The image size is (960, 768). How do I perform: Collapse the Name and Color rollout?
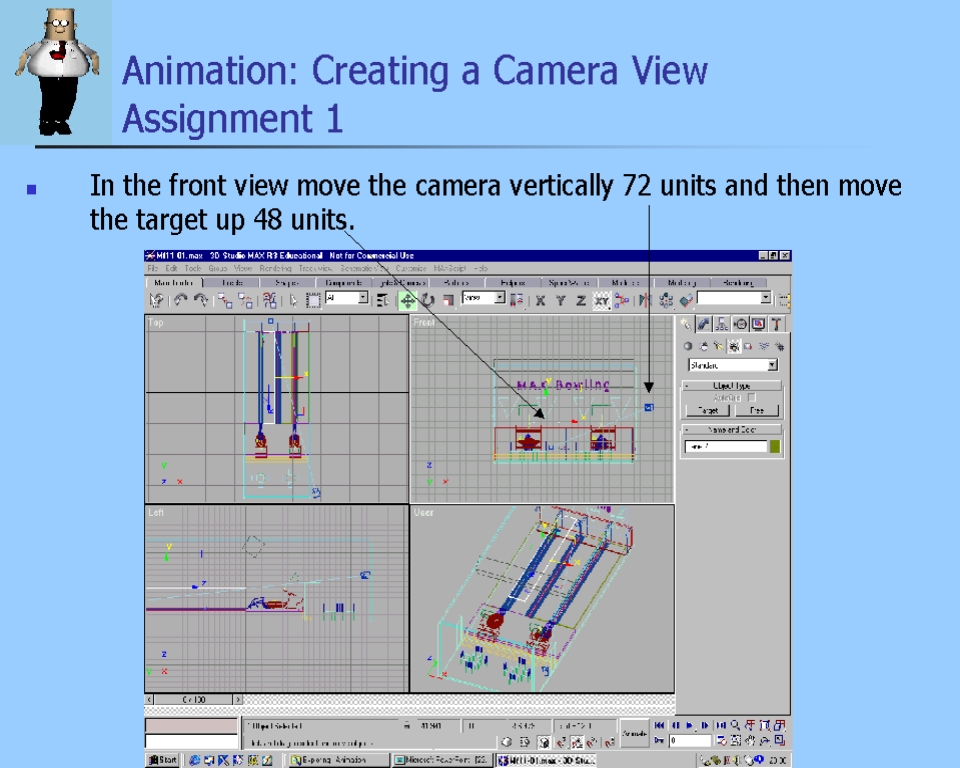pos(732,430)
